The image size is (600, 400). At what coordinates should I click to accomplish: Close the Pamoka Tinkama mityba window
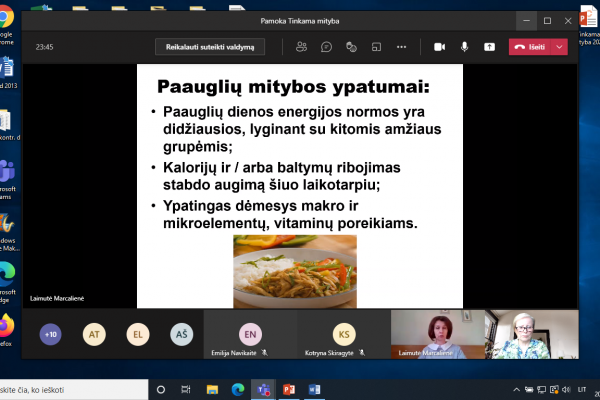point(568,21)
